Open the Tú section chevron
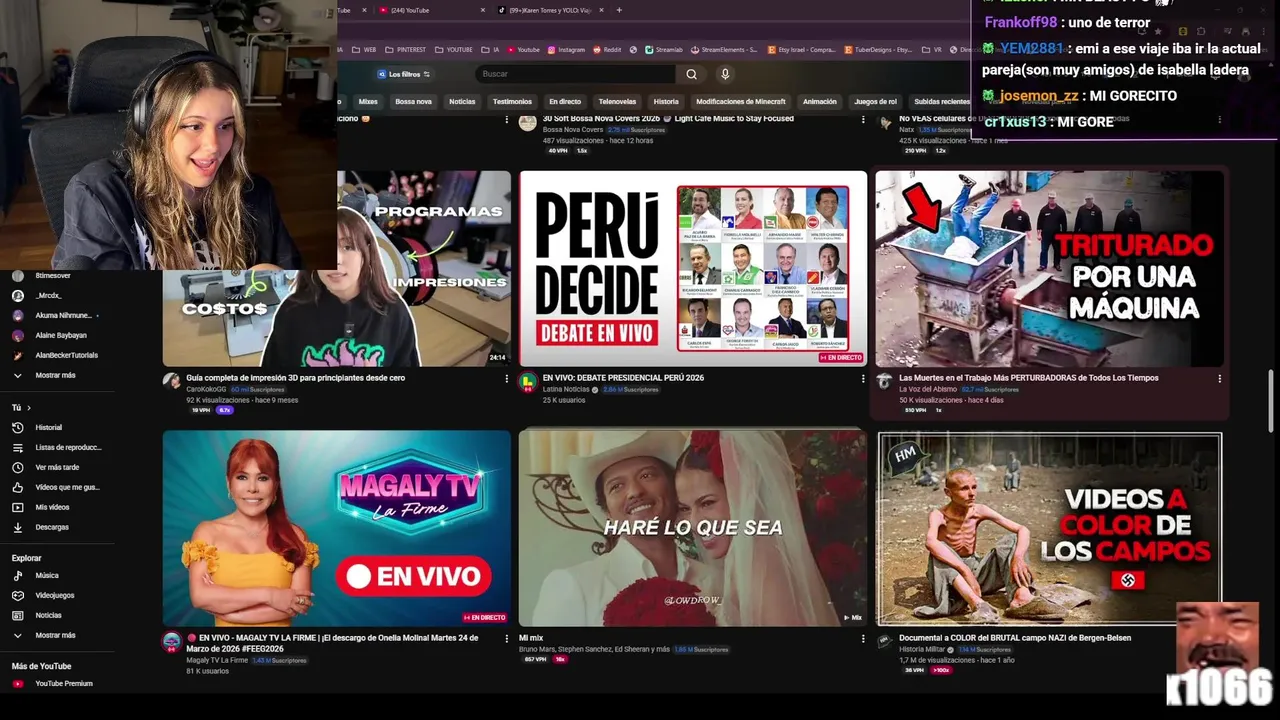Screen dimensions: 1280x720 (28, 407)
